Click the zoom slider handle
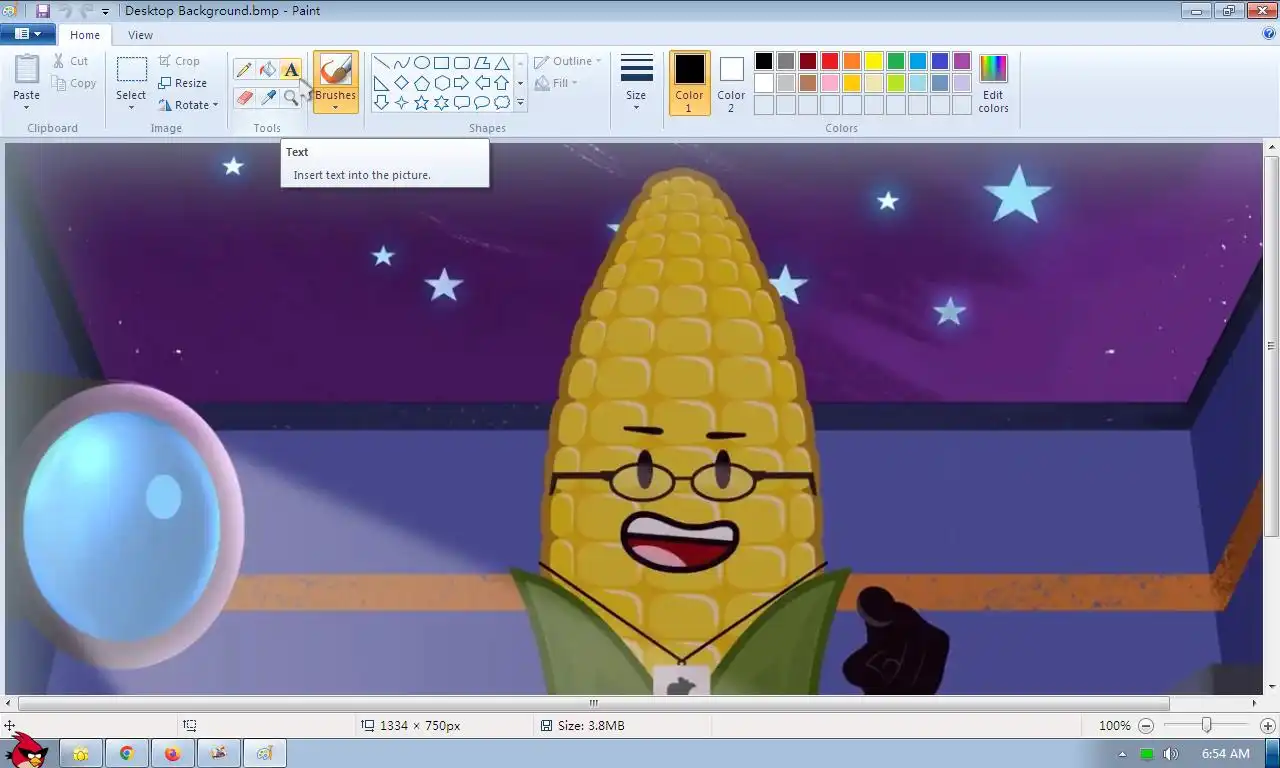 click(1206, 725)
